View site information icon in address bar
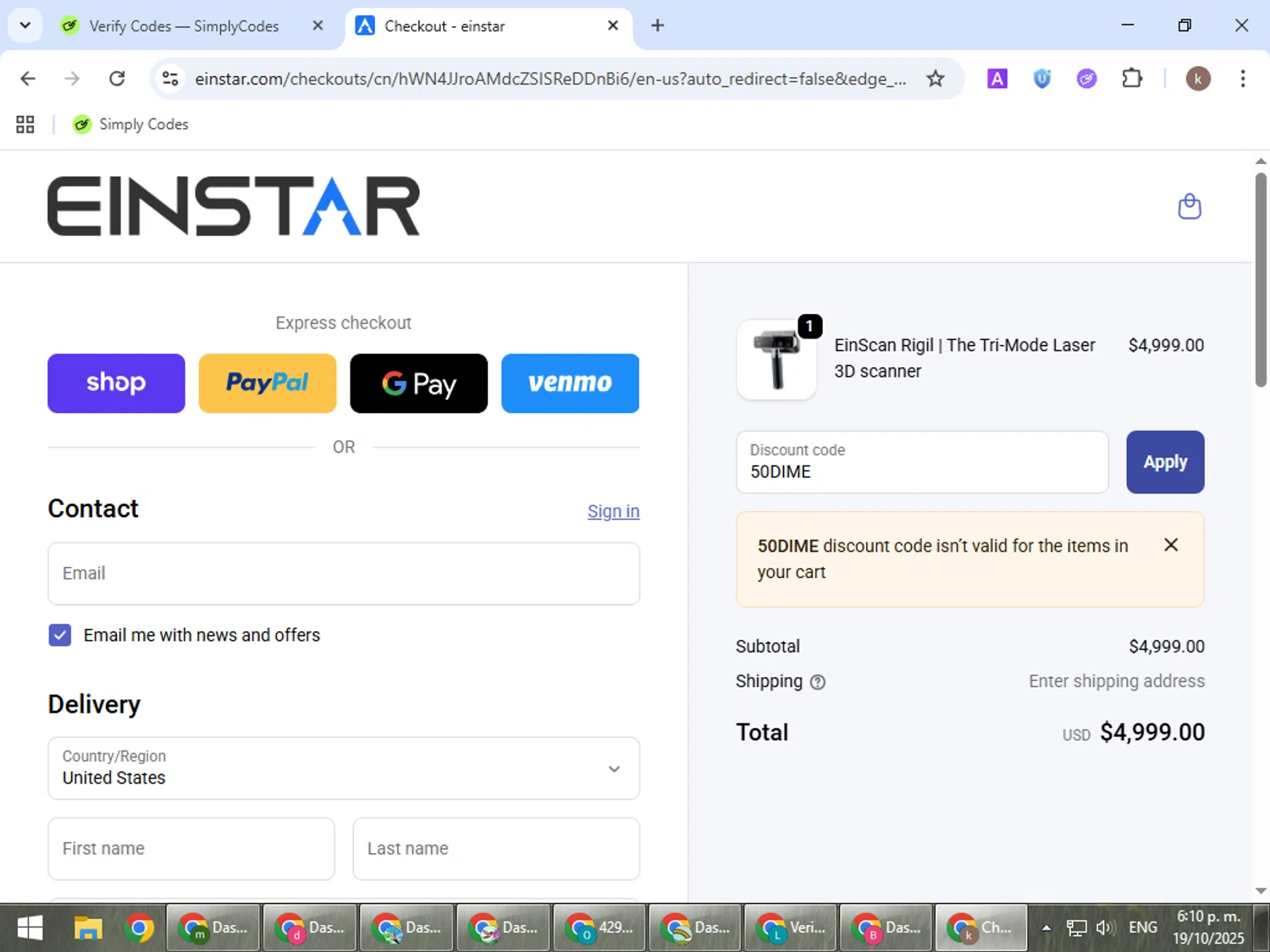Viewport: 1270px width, 952px height. point(170,79)
